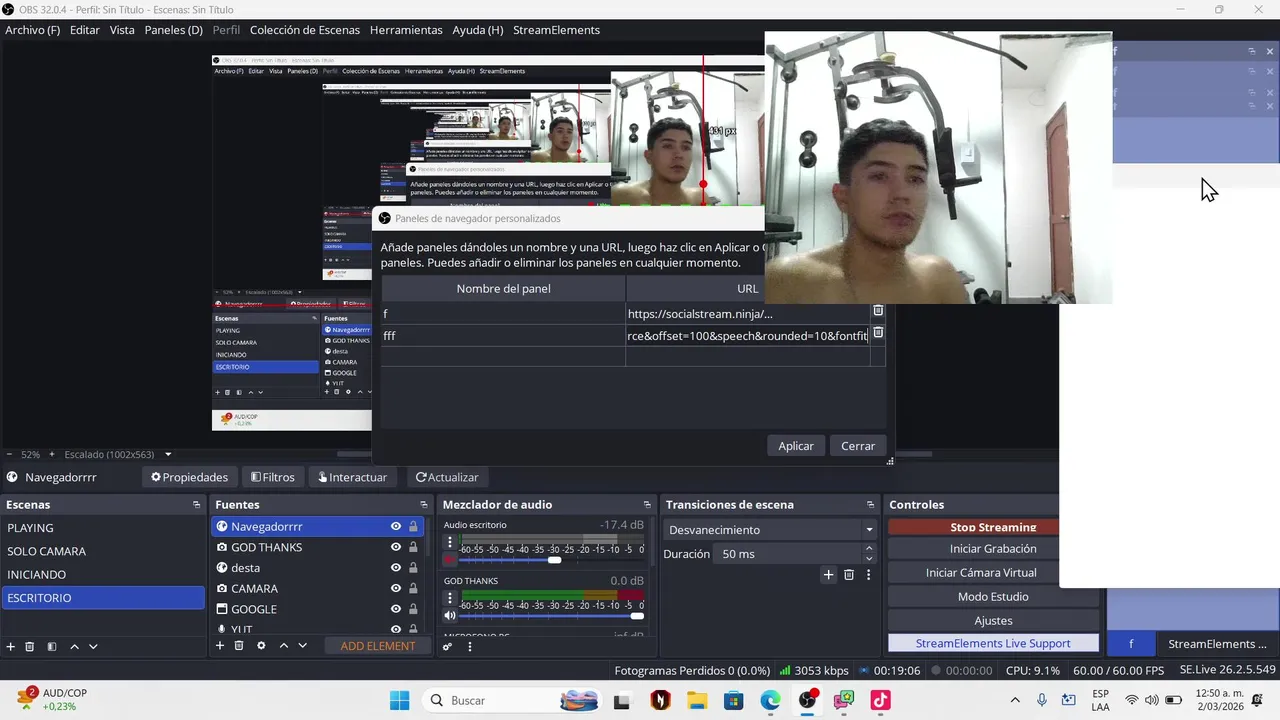This screenshot has width=1280, height=720.
Task: Open the preview scaling dropdown arrow
Action: [168, 454]
